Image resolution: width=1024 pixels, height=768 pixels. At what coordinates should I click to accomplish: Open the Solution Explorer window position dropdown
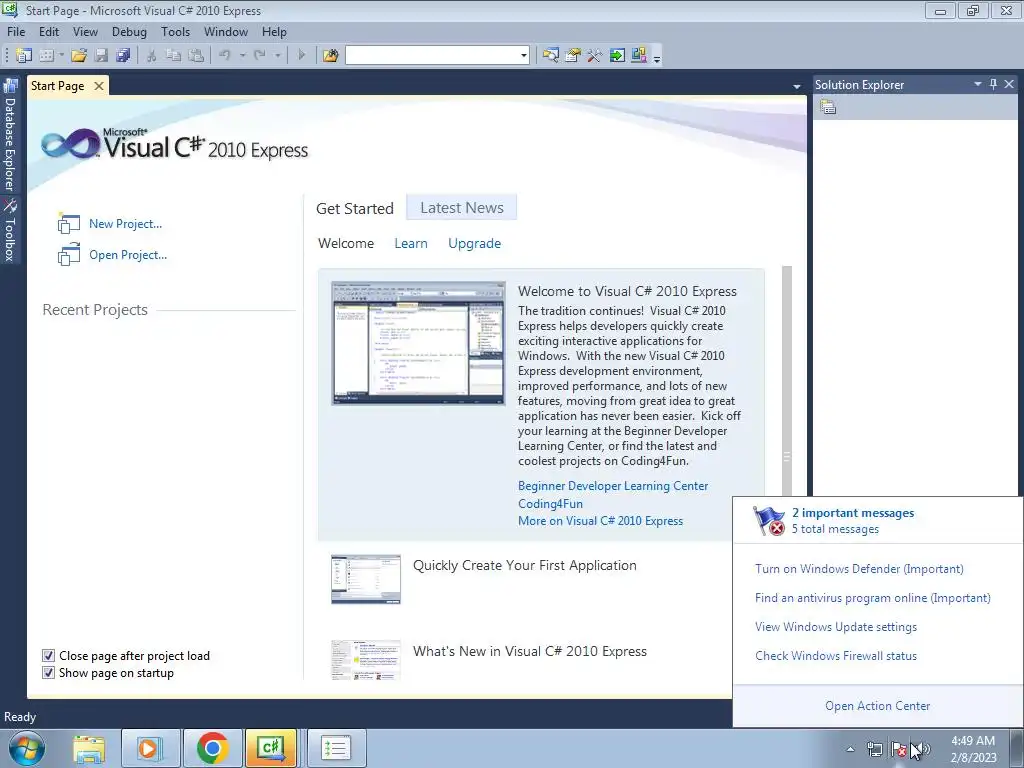978,84
